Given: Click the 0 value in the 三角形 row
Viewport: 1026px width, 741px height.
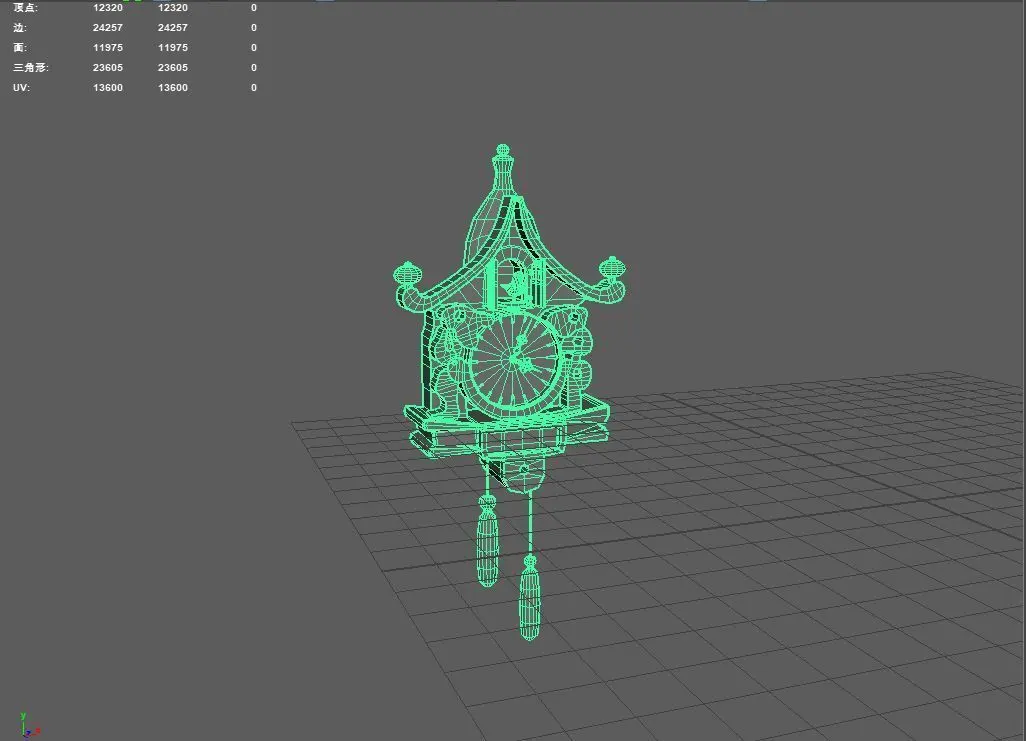Looking at the screenshot, I should 254,67.
